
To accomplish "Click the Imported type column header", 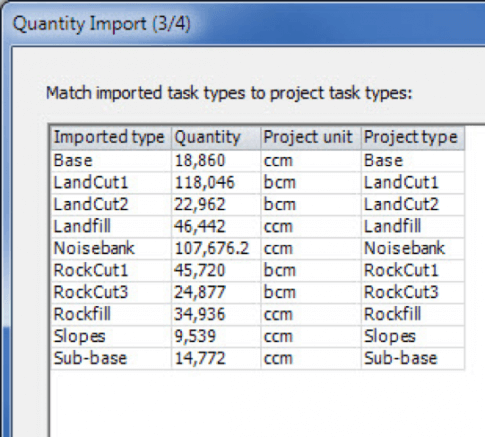I will coord(111,137).
